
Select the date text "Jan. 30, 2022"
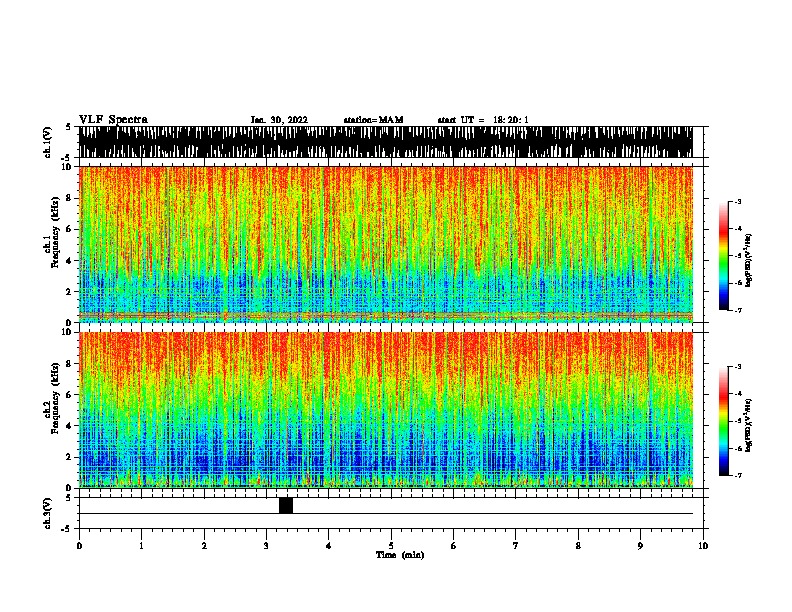(x=279, y=120)
